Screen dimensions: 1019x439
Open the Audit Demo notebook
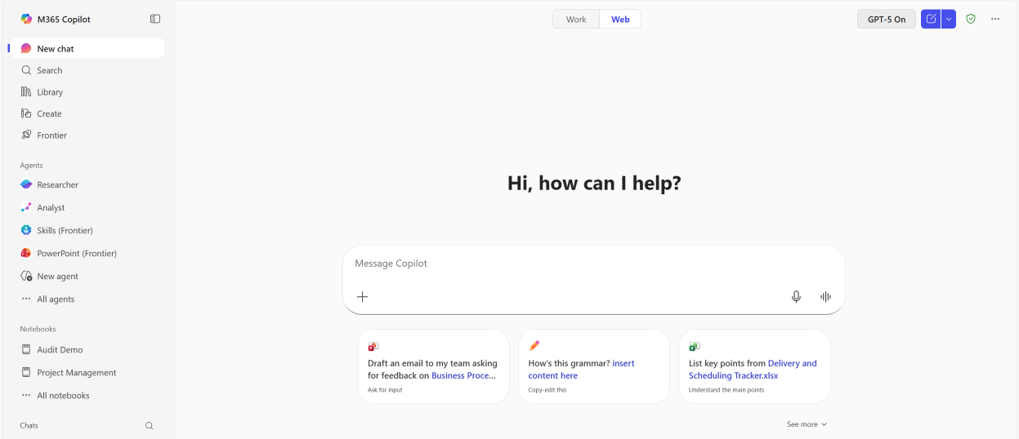pyautogui.click(x=59, y=350)
